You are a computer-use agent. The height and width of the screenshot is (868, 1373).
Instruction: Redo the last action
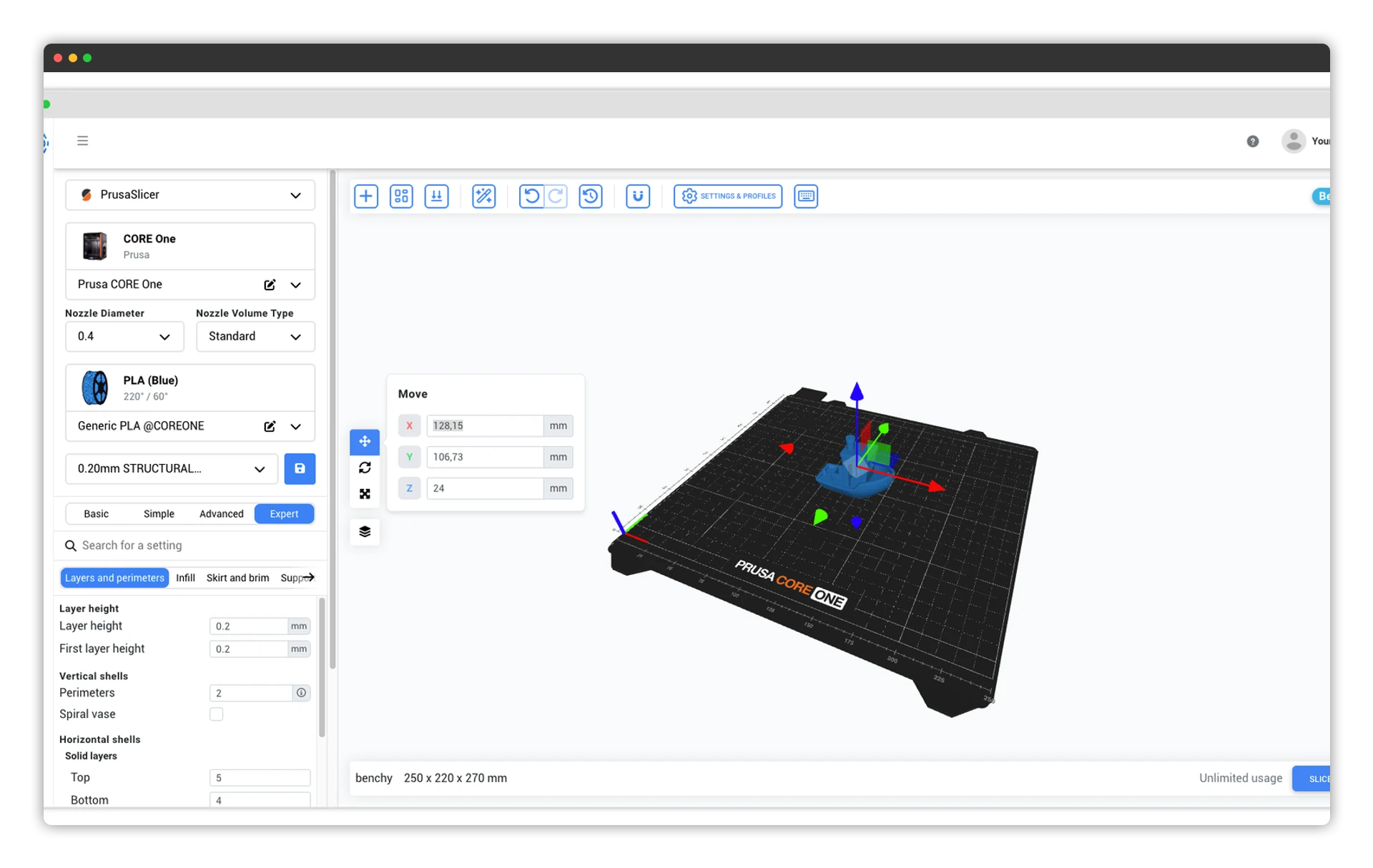tap(556, 196)
